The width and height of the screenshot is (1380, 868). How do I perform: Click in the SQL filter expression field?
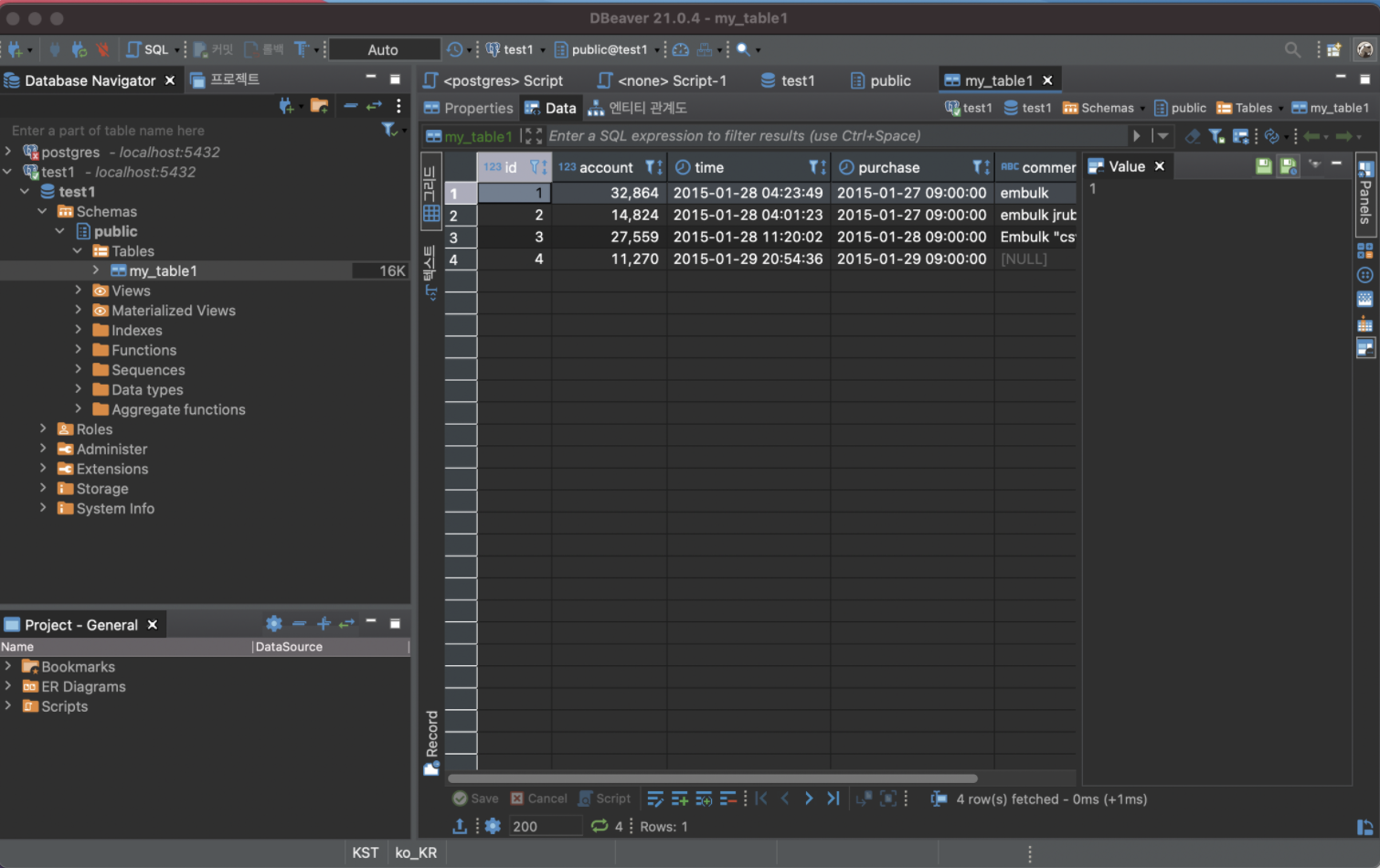[x=836, y=136]
